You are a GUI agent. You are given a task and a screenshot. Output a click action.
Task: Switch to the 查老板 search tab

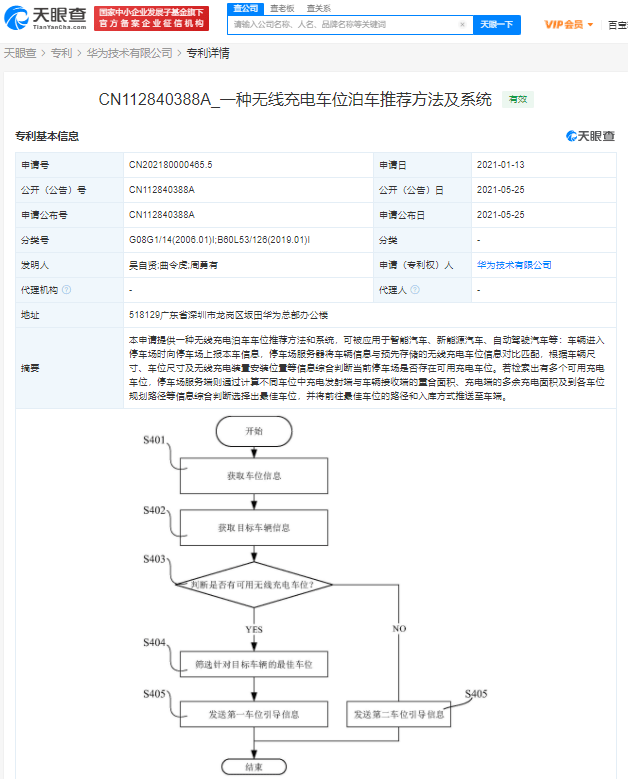(282, 7)
